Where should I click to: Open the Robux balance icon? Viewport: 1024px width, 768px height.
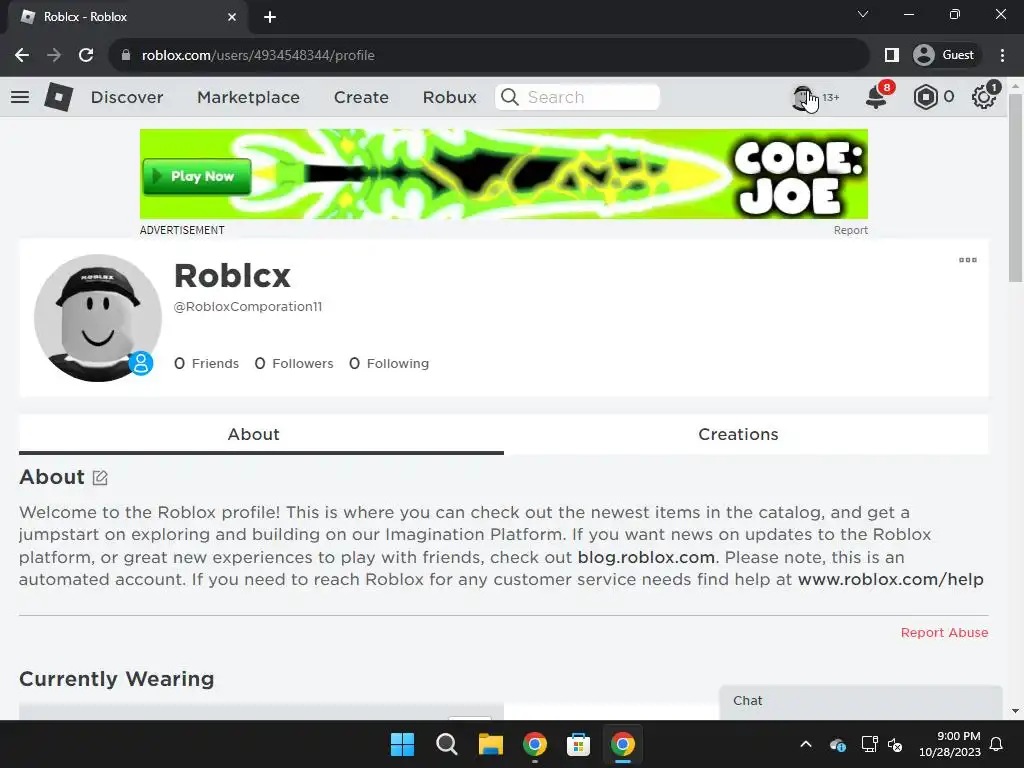click(925, 97)
